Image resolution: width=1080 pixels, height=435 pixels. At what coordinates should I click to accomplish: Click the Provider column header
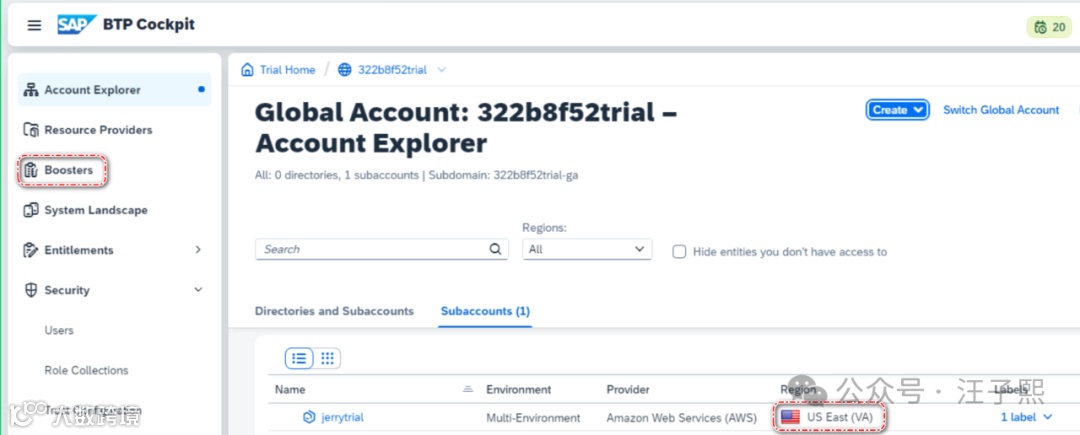pyautogui.click(x=627, y=390)
